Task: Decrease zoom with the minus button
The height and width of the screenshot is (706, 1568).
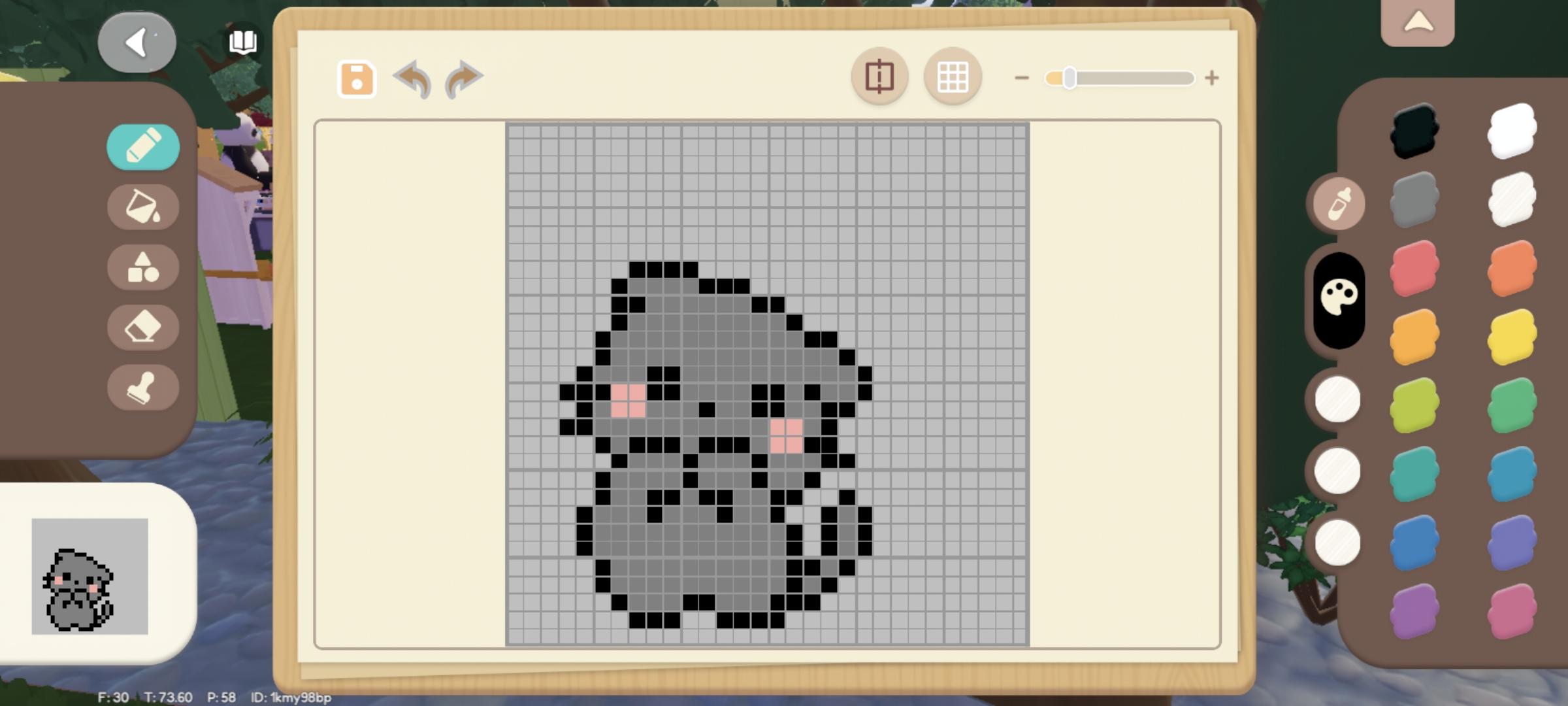Action: coord(1022,78)
